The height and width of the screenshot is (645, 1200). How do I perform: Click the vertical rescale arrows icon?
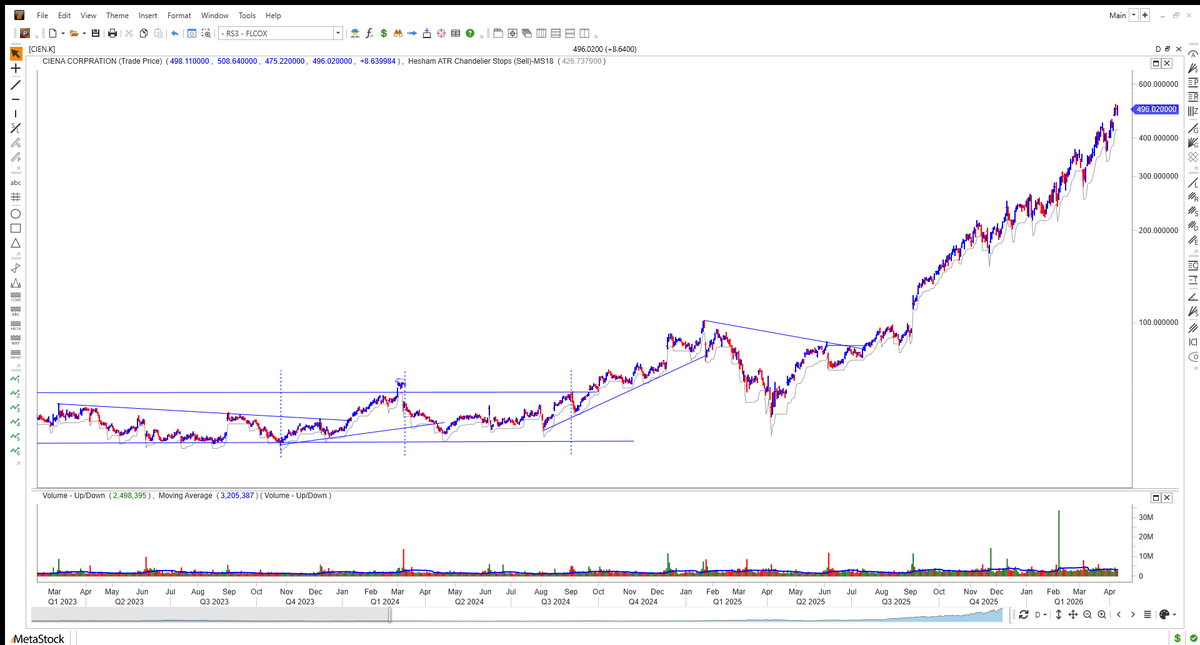pyautogui.click(x=1059, y=614)
